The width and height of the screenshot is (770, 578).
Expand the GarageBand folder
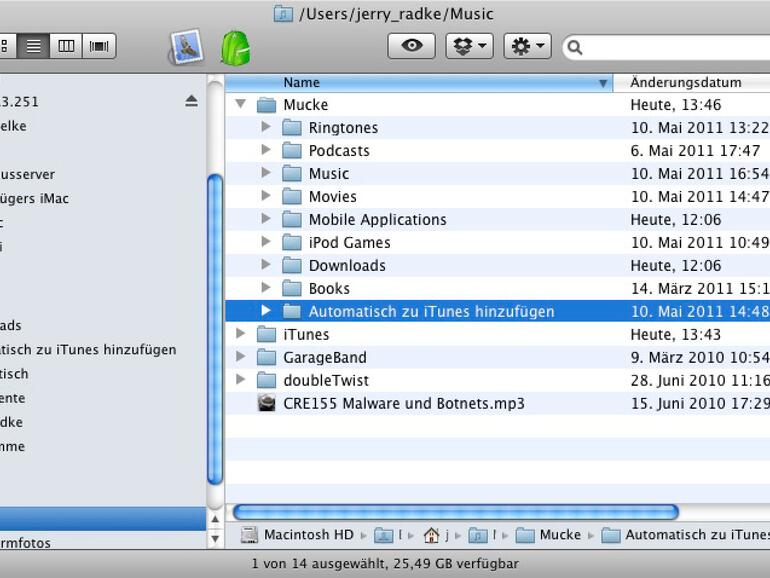[241, 357]
